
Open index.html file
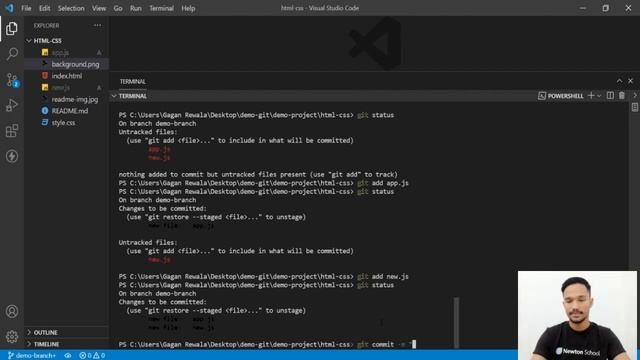pos(66,76)
